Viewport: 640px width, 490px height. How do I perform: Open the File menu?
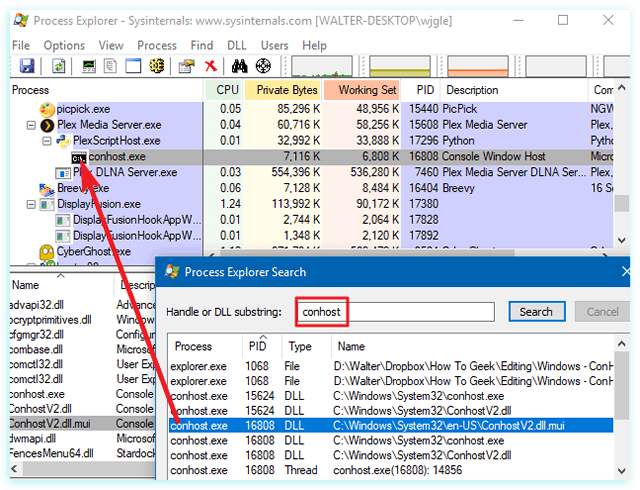[x=21, y=45]
